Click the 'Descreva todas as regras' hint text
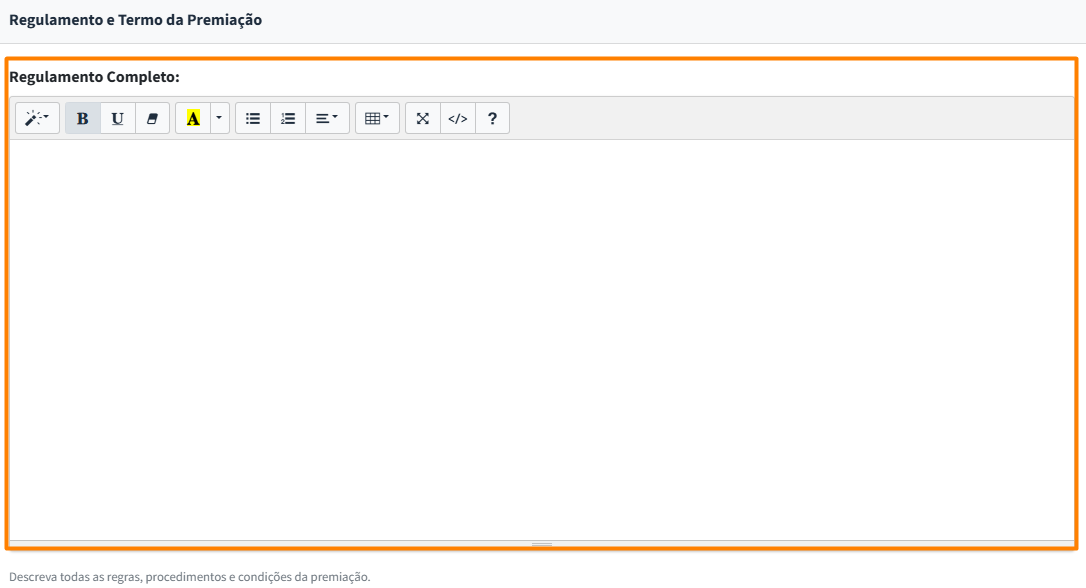 tap(189, 577)
